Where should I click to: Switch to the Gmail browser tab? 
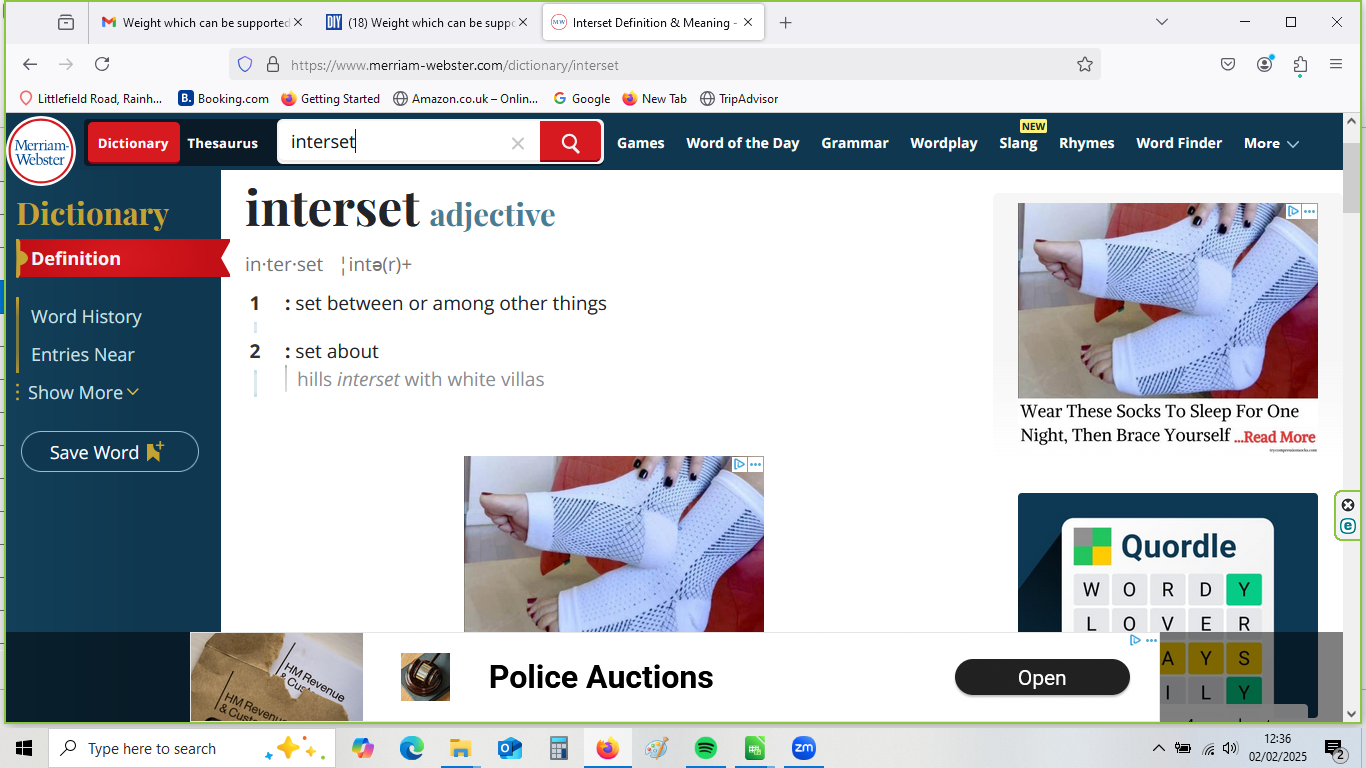click(x=195, y=22)
